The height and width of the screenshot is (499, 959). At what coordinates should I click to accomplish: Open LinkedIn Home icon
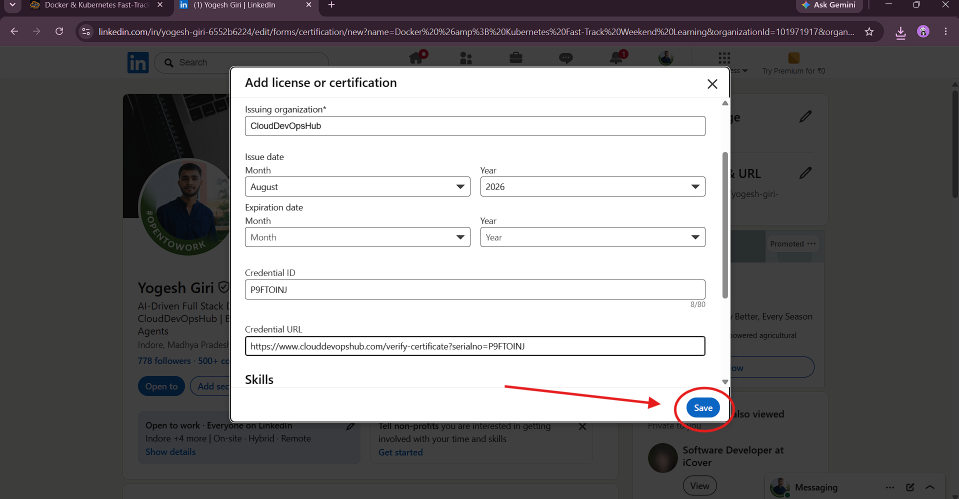[418, 57]
